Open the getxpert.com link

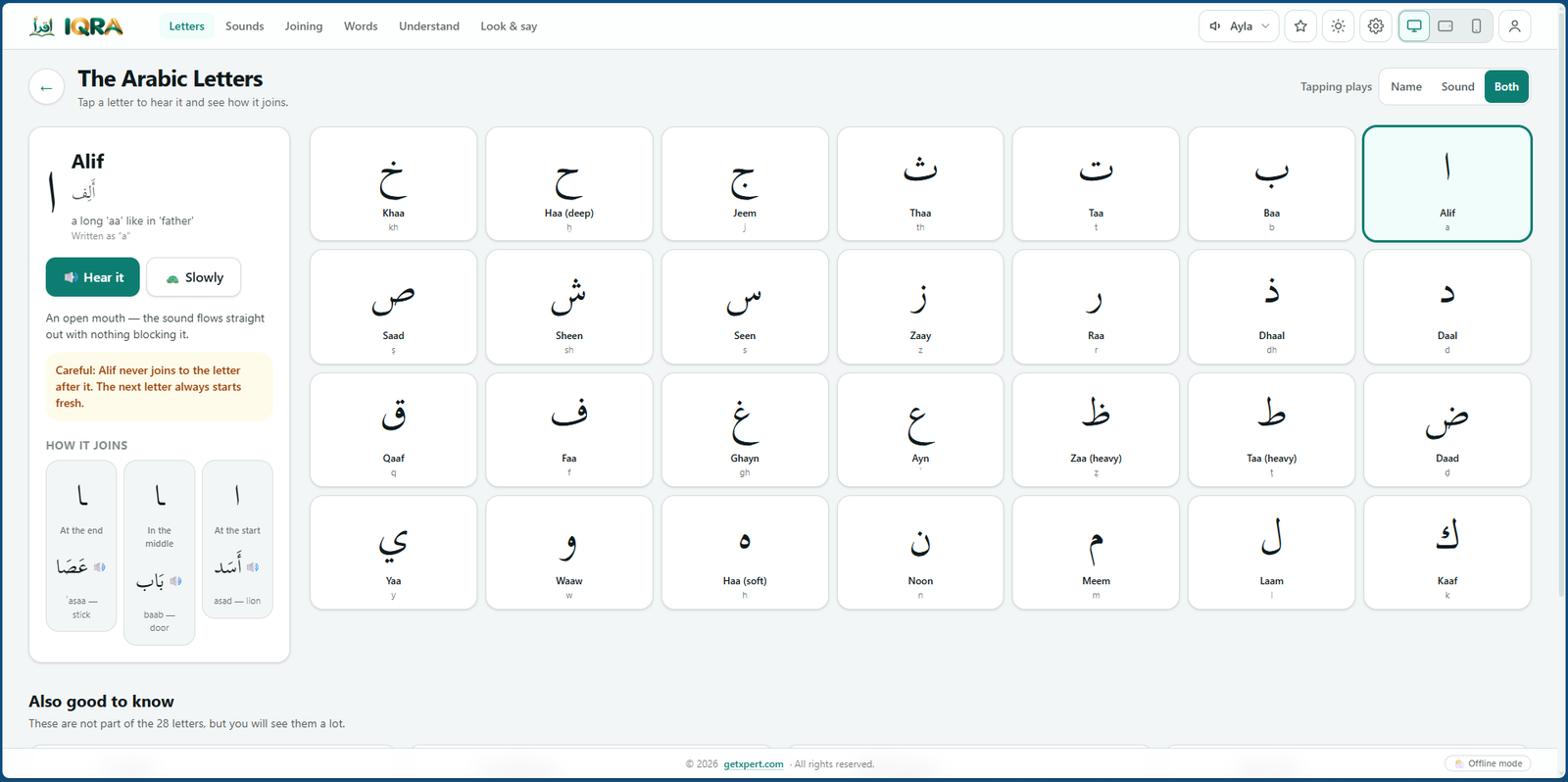click(754, 764)
